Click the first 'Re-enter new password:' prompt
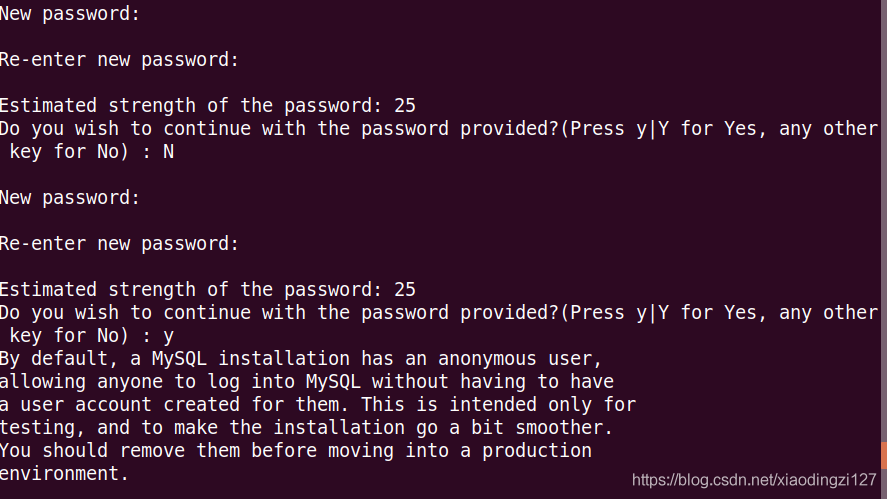This screenshot has width=887, height=499. [x=119, y=59]
